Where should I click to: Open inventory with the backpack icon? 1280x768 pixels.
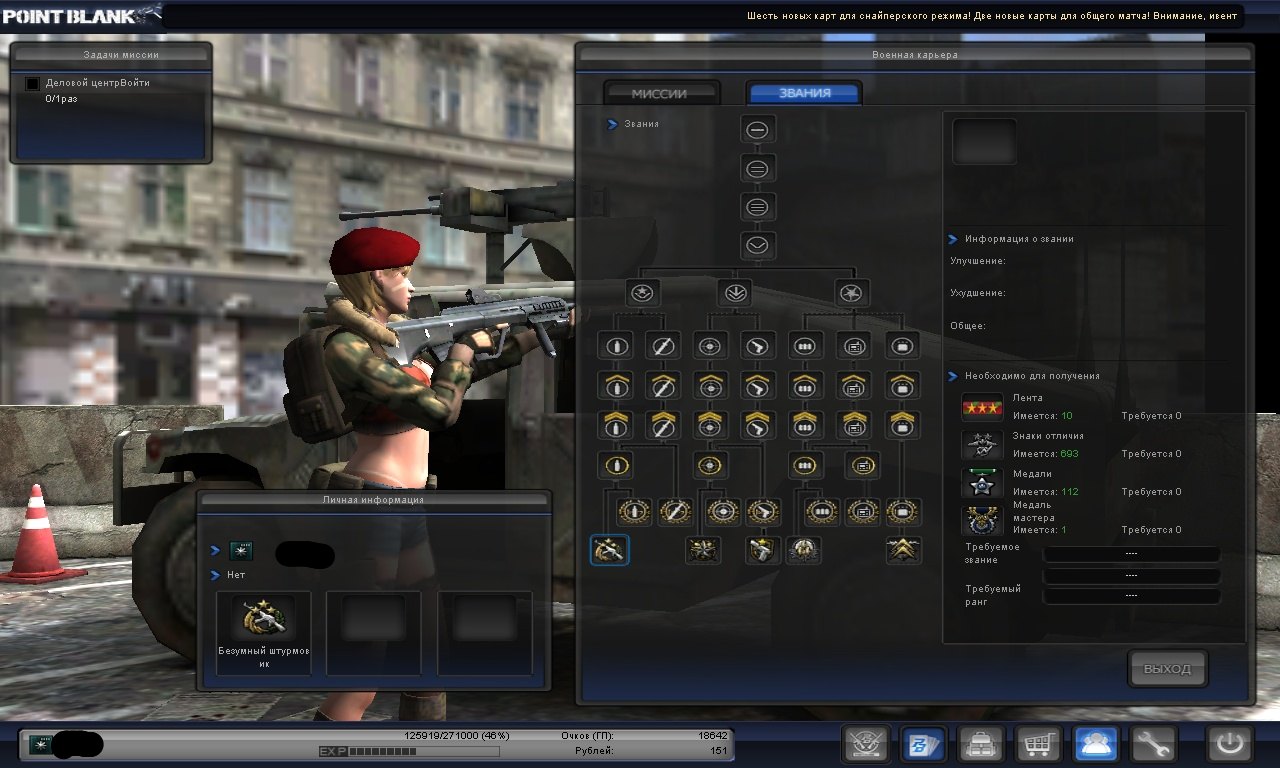click(981, 744)
